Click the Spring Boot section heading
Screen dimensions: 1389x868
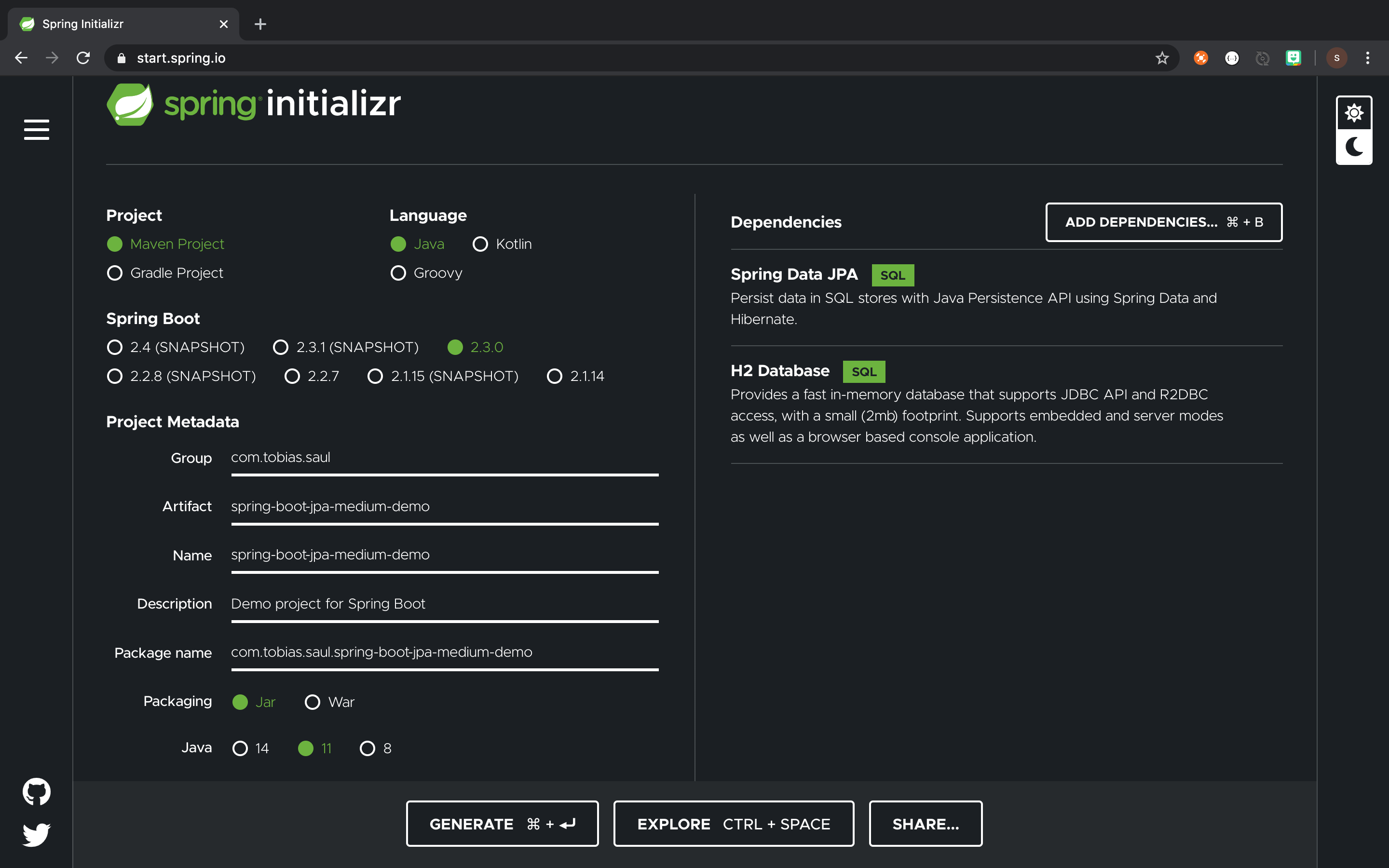(153, 319)
